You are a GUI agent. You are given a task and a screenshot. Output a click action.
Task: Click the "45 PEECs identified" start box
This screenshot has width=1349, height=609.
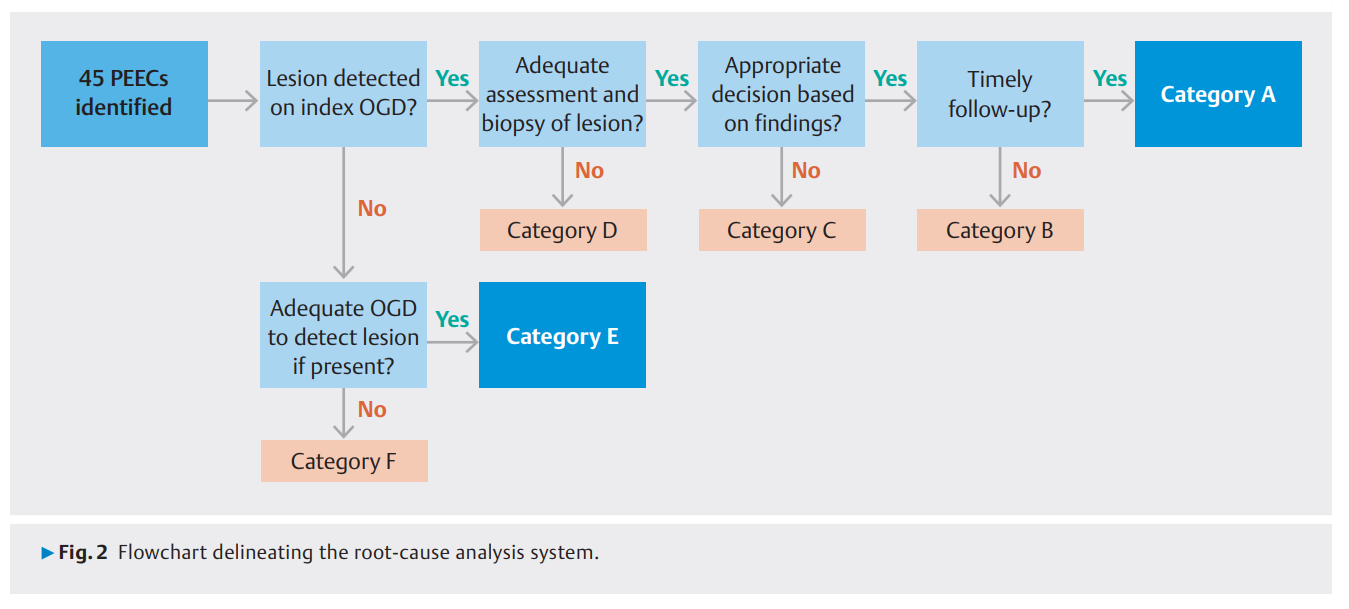tap(124, 94)
